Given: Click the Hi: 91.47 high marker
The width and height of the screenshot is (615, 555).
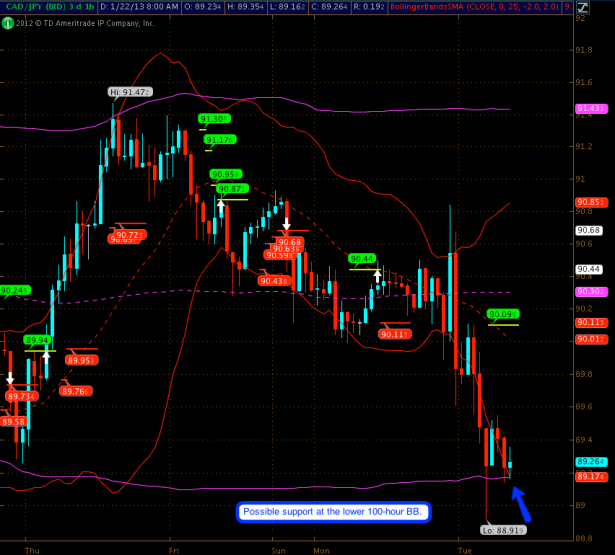Looking at the screenshot, I should 130,92.
